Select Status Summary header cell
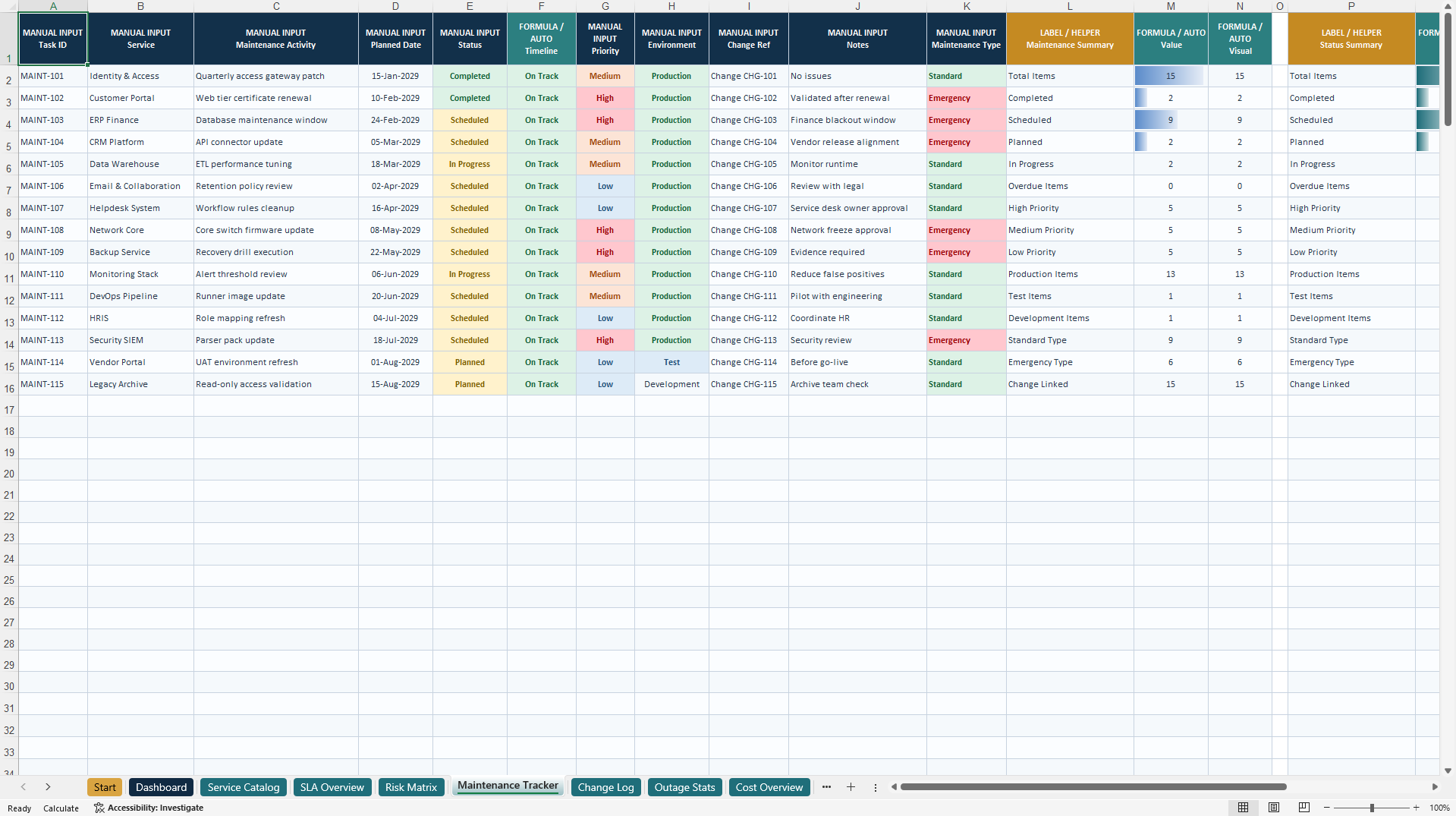Viewport: 1456px width, 816px height. [x=1351, y=39]
